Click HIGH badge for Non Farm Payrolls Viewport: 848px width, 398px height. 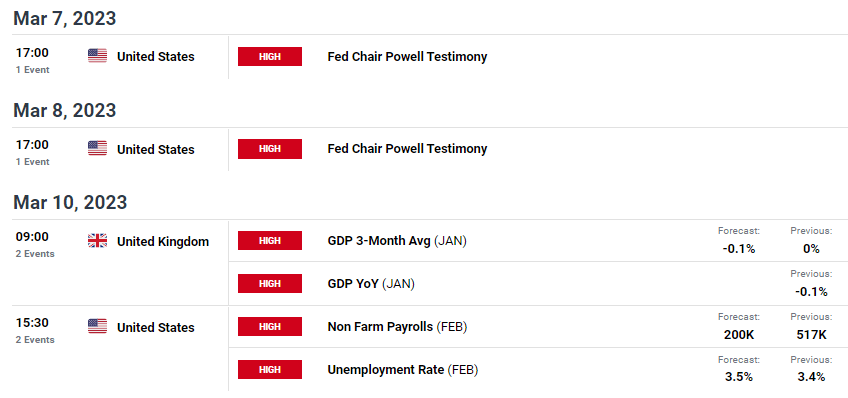[270, 327]
